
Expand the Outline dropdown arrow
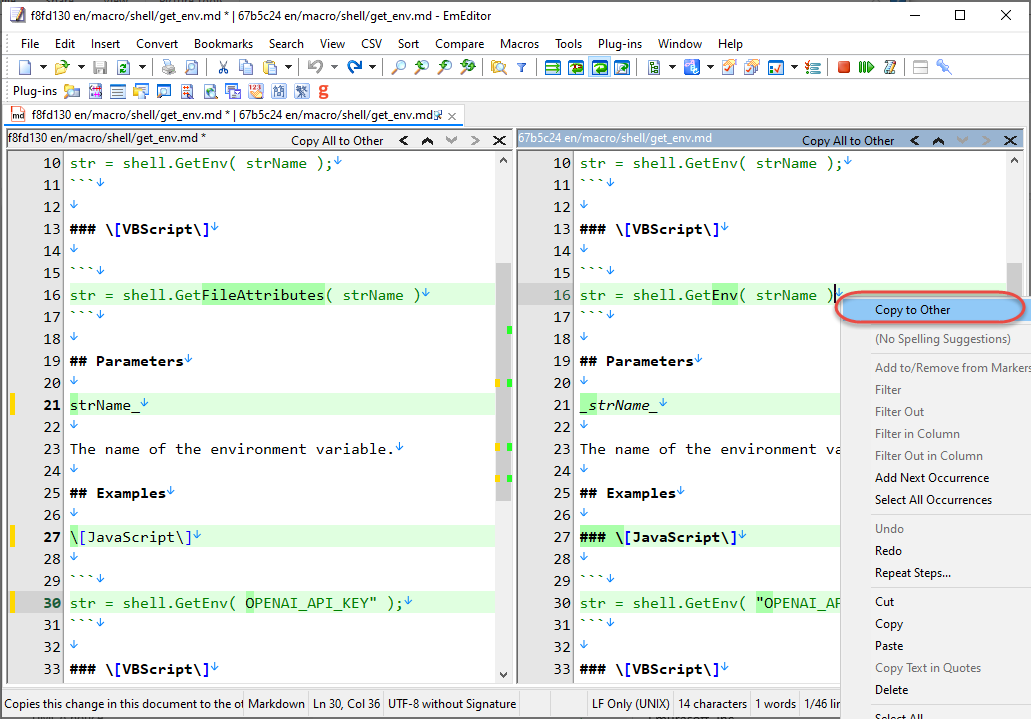pyautogui.click(x=672, y=67)
